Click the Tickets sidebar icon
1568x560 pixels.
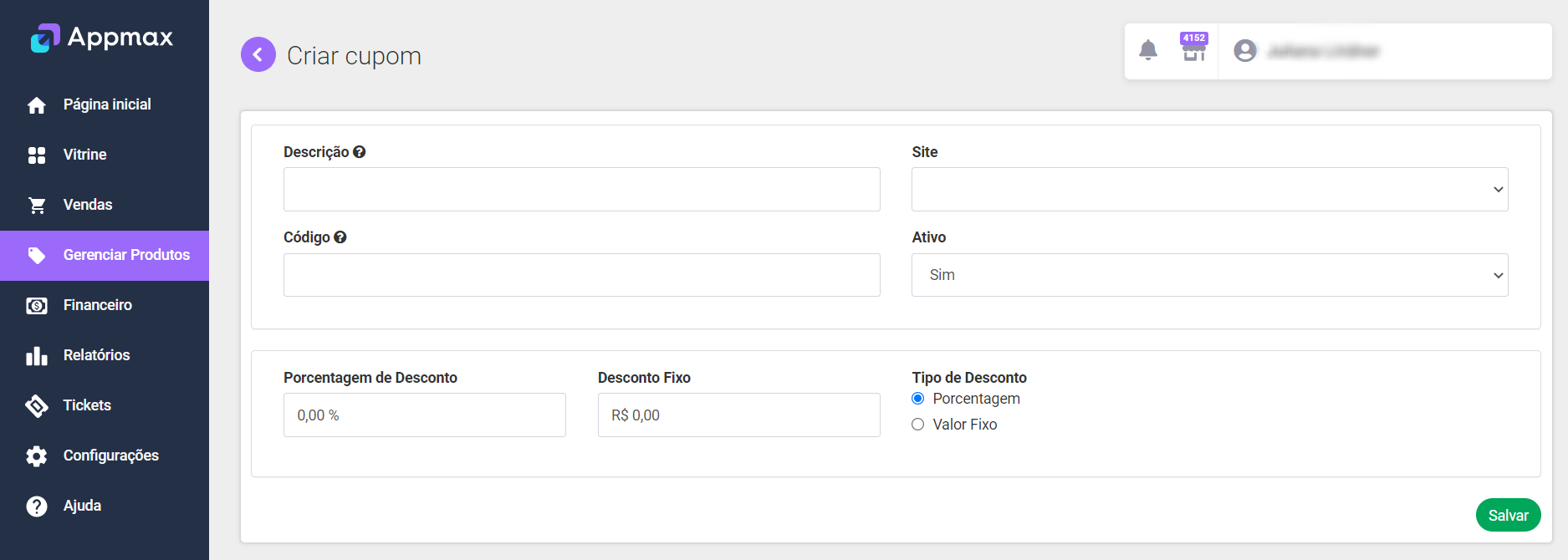tap(37, 405)
